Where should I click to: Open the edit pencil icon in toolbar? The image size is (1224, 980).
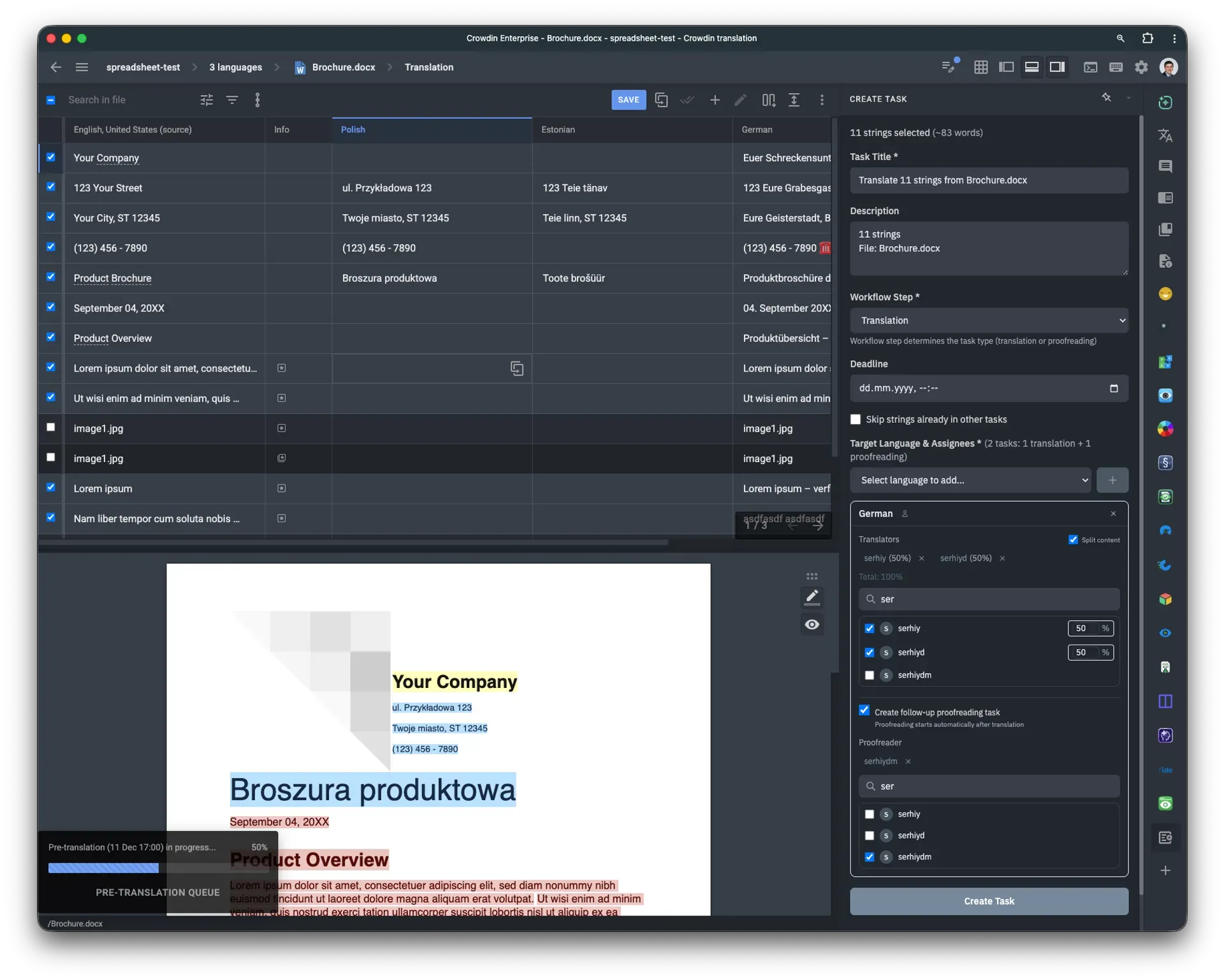pos(740,99)
